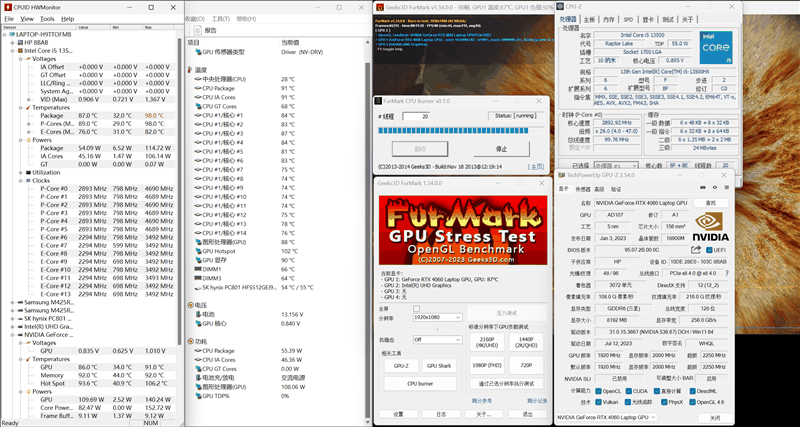The image size is (800, 427).
Task: Enable the 全屏 fullscreen checkbox in FurMark
Action: 416,309
